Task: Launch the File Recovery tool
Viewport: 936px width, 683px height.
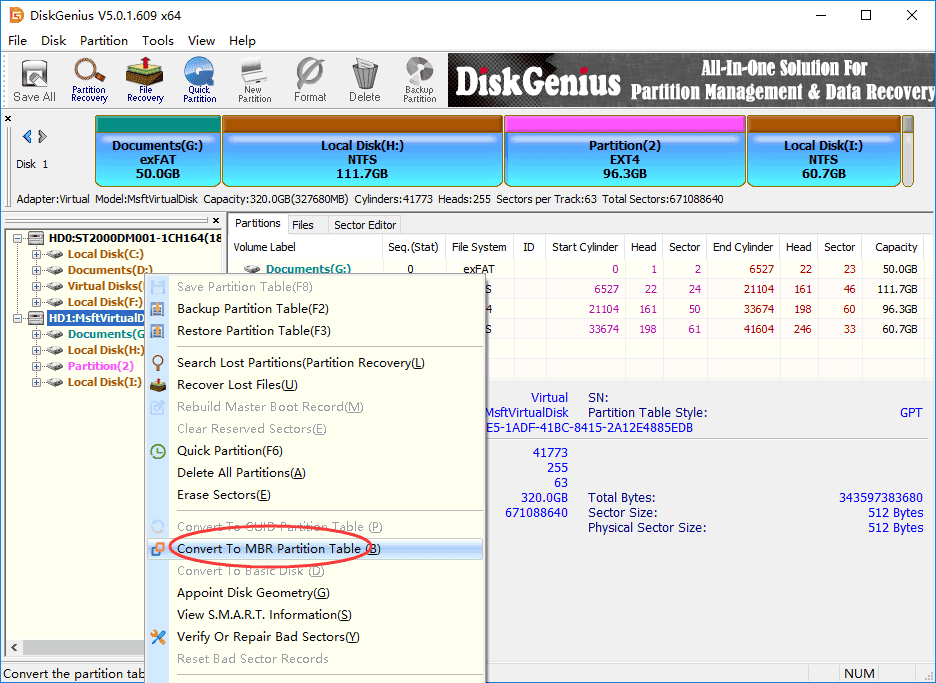Action: tap(145, 80)
